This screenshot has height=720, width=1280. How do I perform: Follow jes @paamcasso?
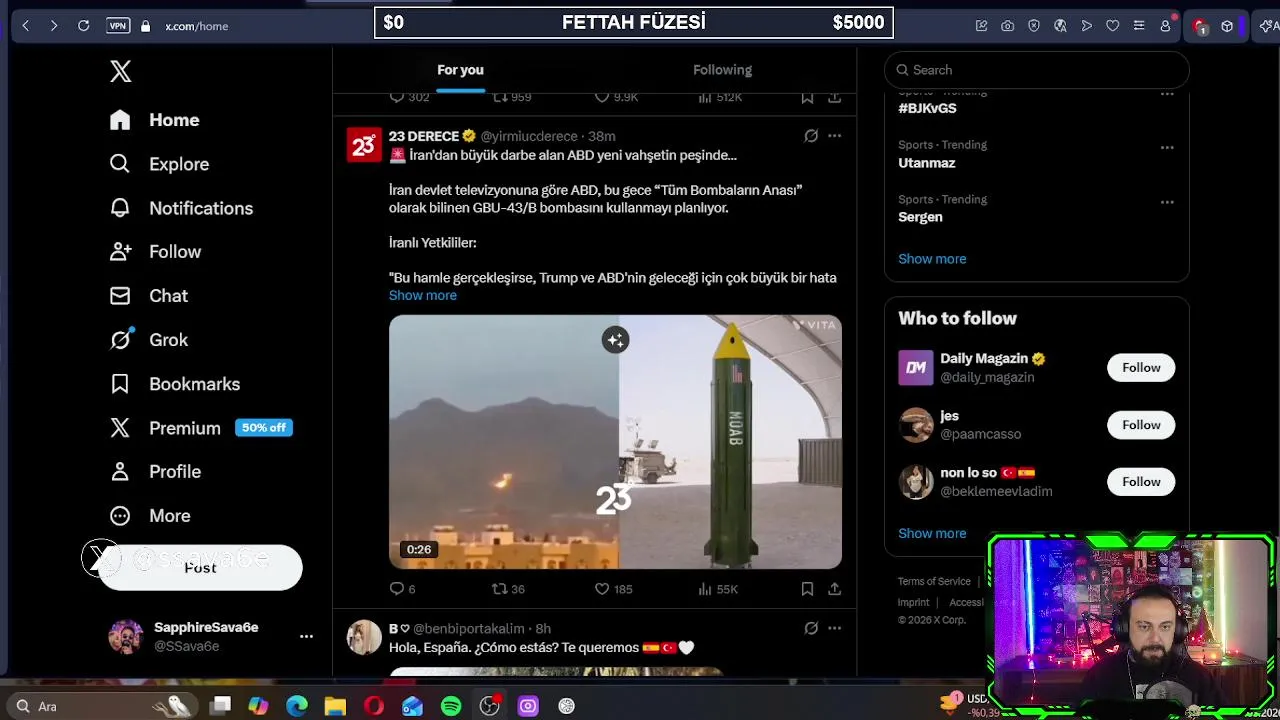tap(1141, 425)
